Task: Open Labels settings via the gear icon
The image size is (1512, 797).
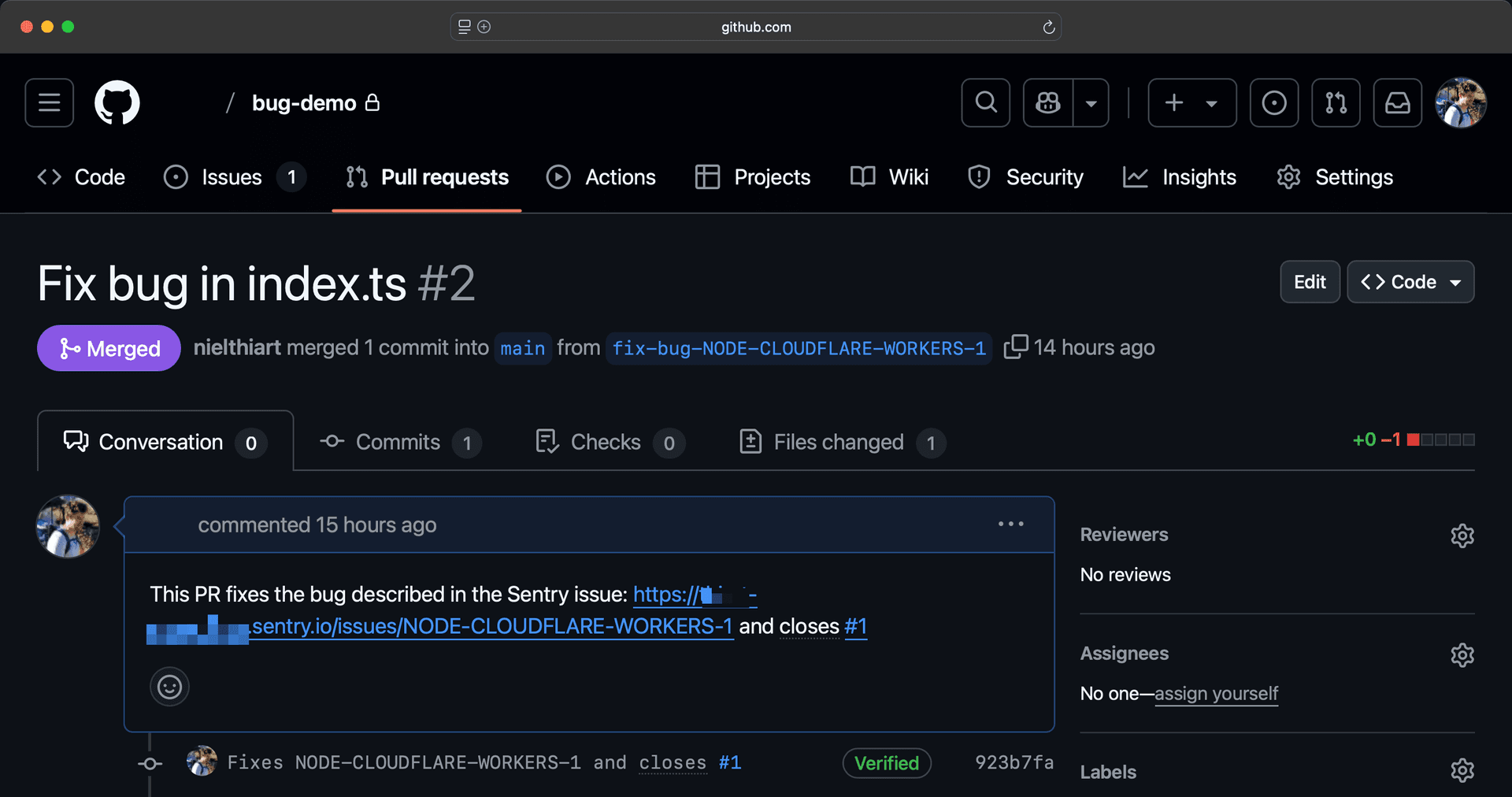Action: point(1462,771)
